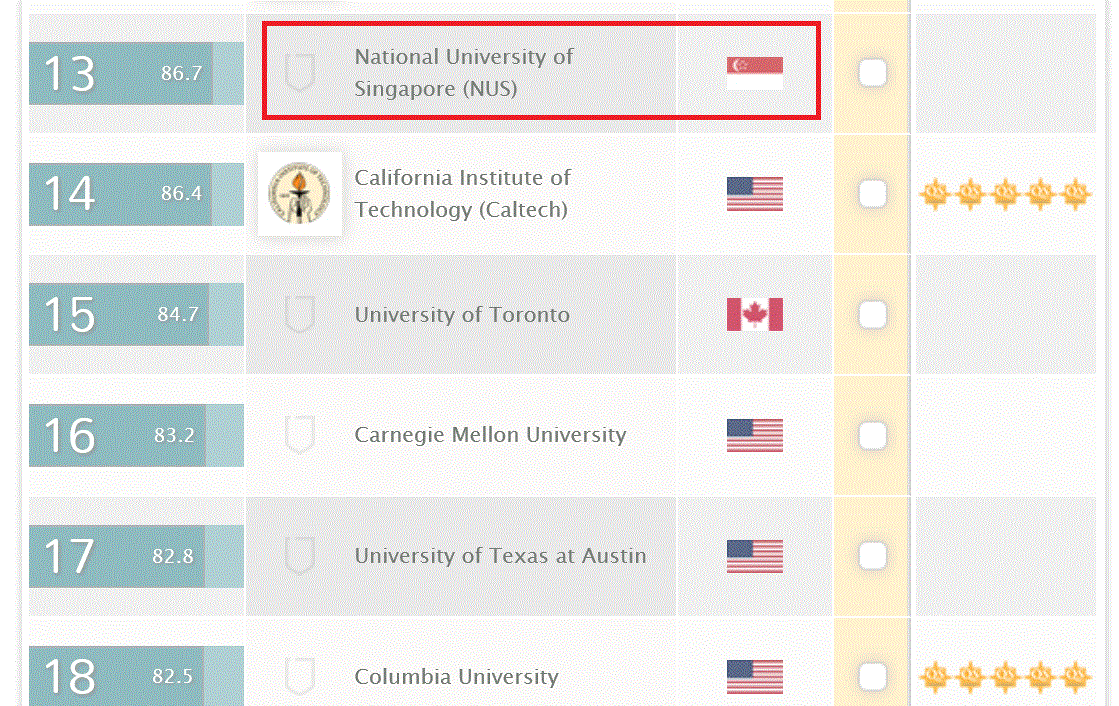This screenshot has height=706, width=1119.
Task: Click the shield icon beside Columbia University
Action: click(x=298, y=676)
